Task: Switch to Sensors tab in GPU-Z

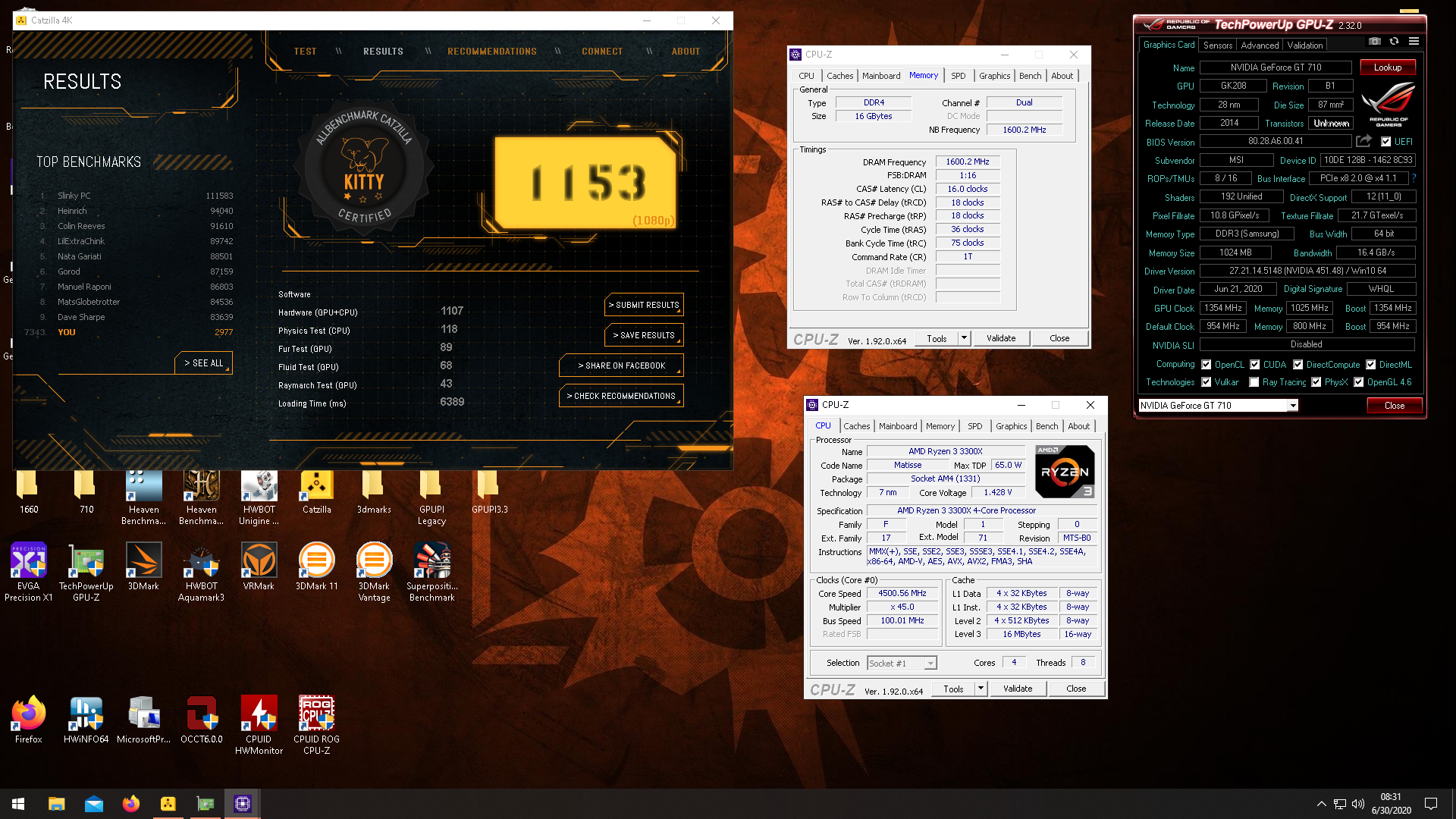Action: coord(1218,45)
